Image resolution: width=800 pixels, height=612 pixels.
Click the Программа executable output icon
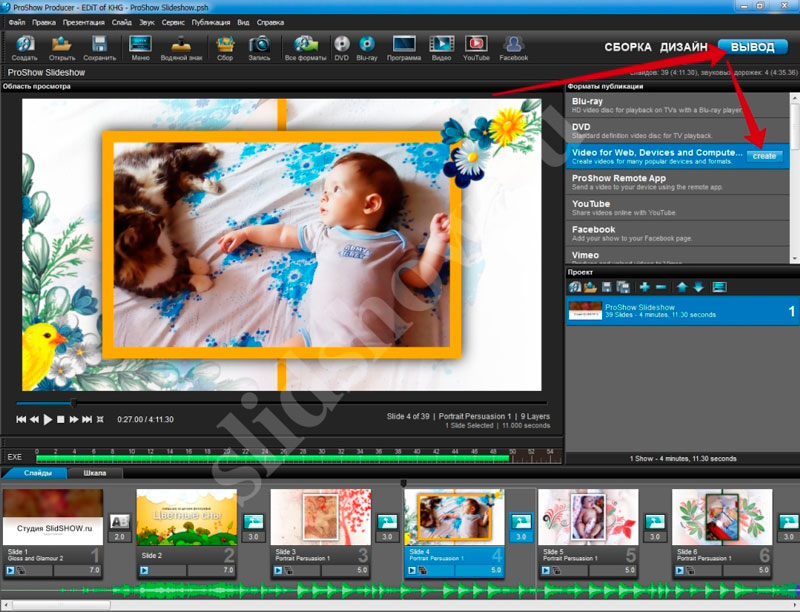point(404,47)
